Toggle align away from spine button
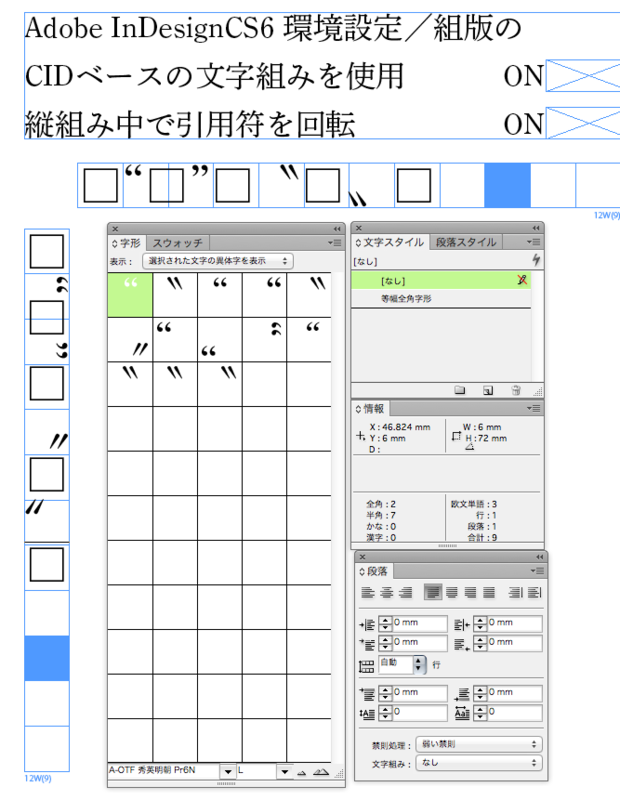The image size is (620, 800). pos(534,592)
